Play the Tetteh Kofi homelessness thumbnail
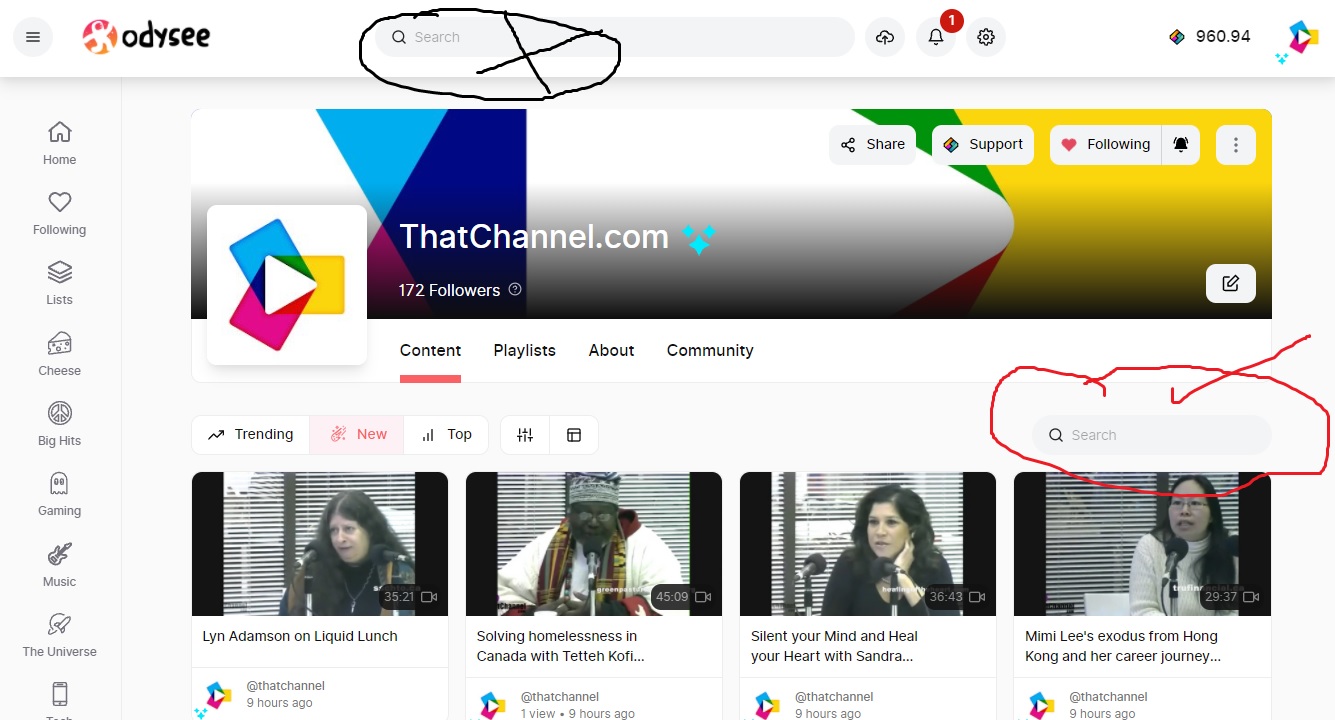This screenshot has width=1335, height=720. tap(594, 544)
